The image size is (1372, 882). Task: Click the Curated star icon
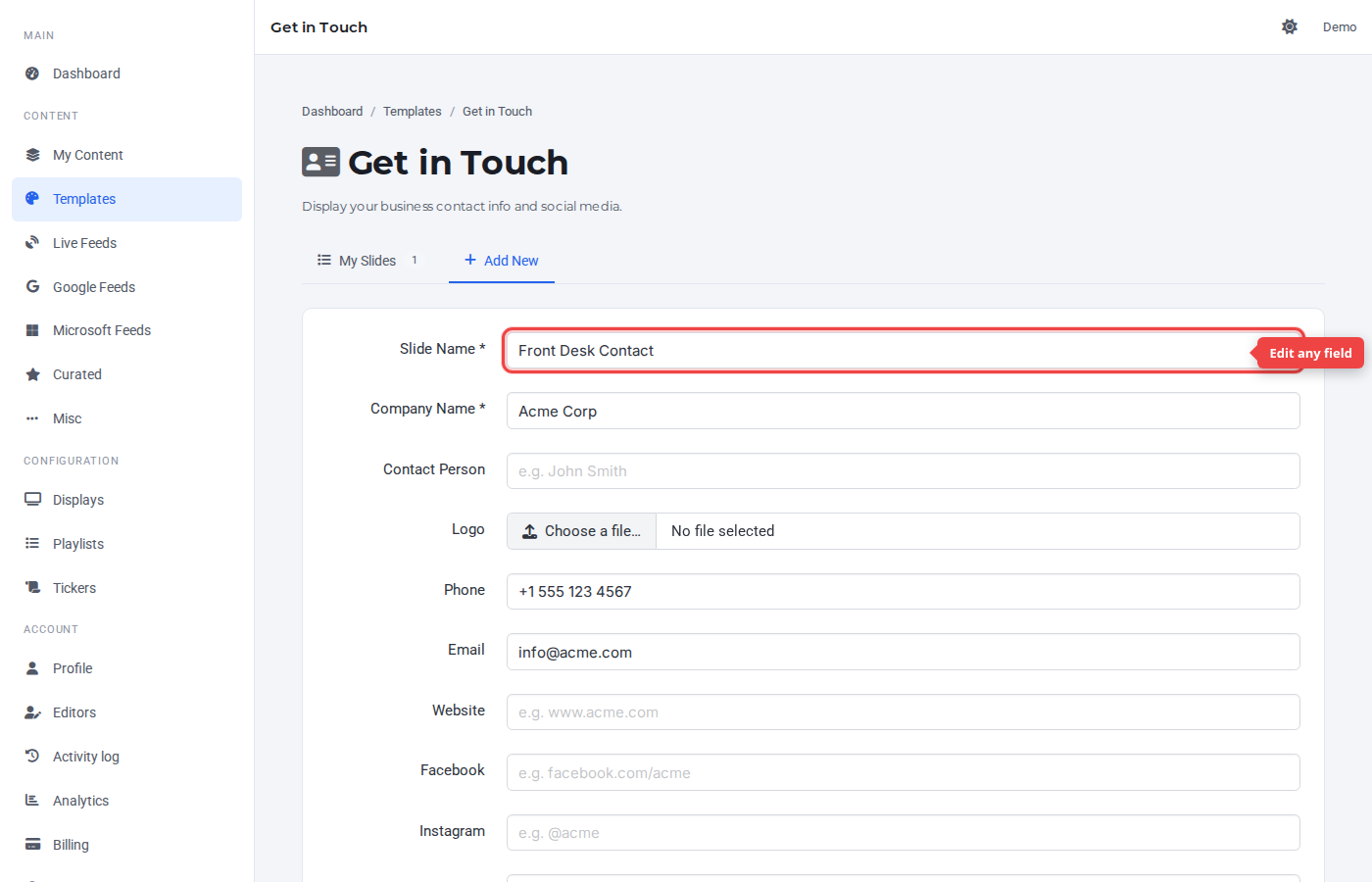click(x=32, y=374)
